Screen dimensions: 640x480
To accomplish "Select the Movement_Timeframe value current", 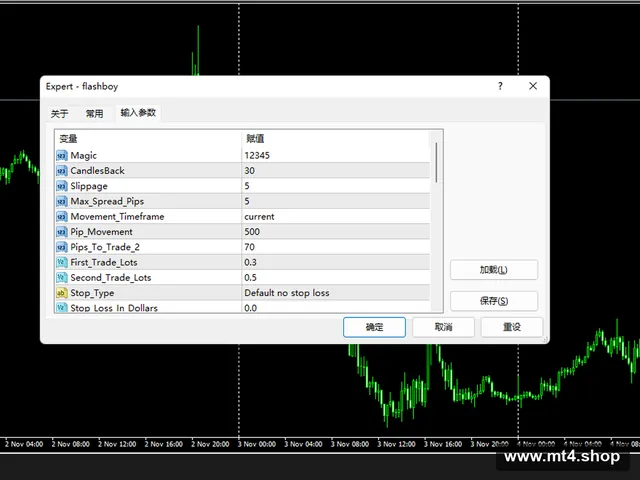I will [336, 217].
